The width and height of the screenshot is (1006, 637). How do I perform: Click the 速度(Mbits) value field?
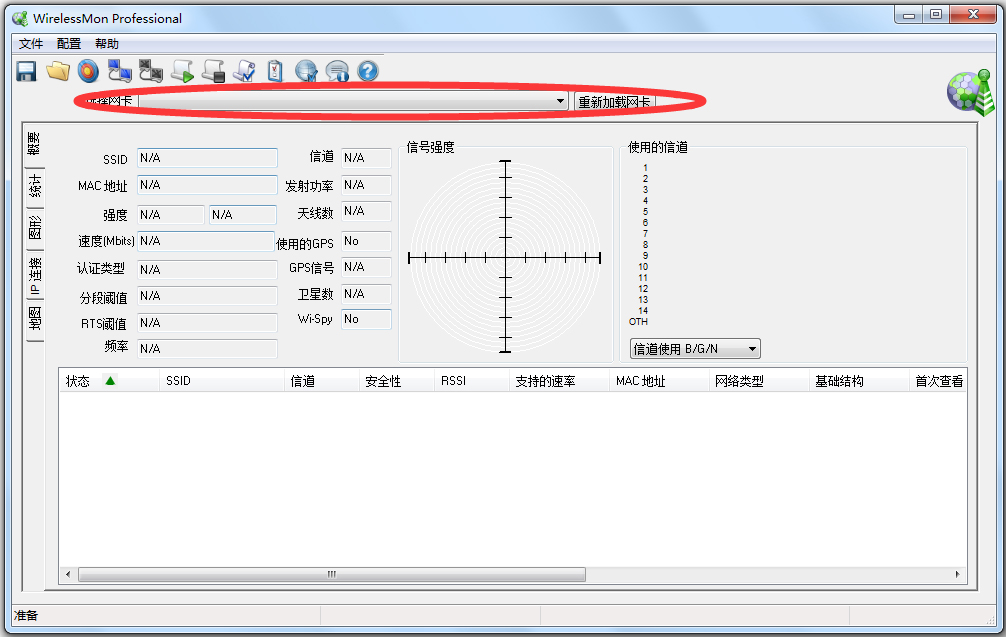pyautogui.click(x=206, y=241)
